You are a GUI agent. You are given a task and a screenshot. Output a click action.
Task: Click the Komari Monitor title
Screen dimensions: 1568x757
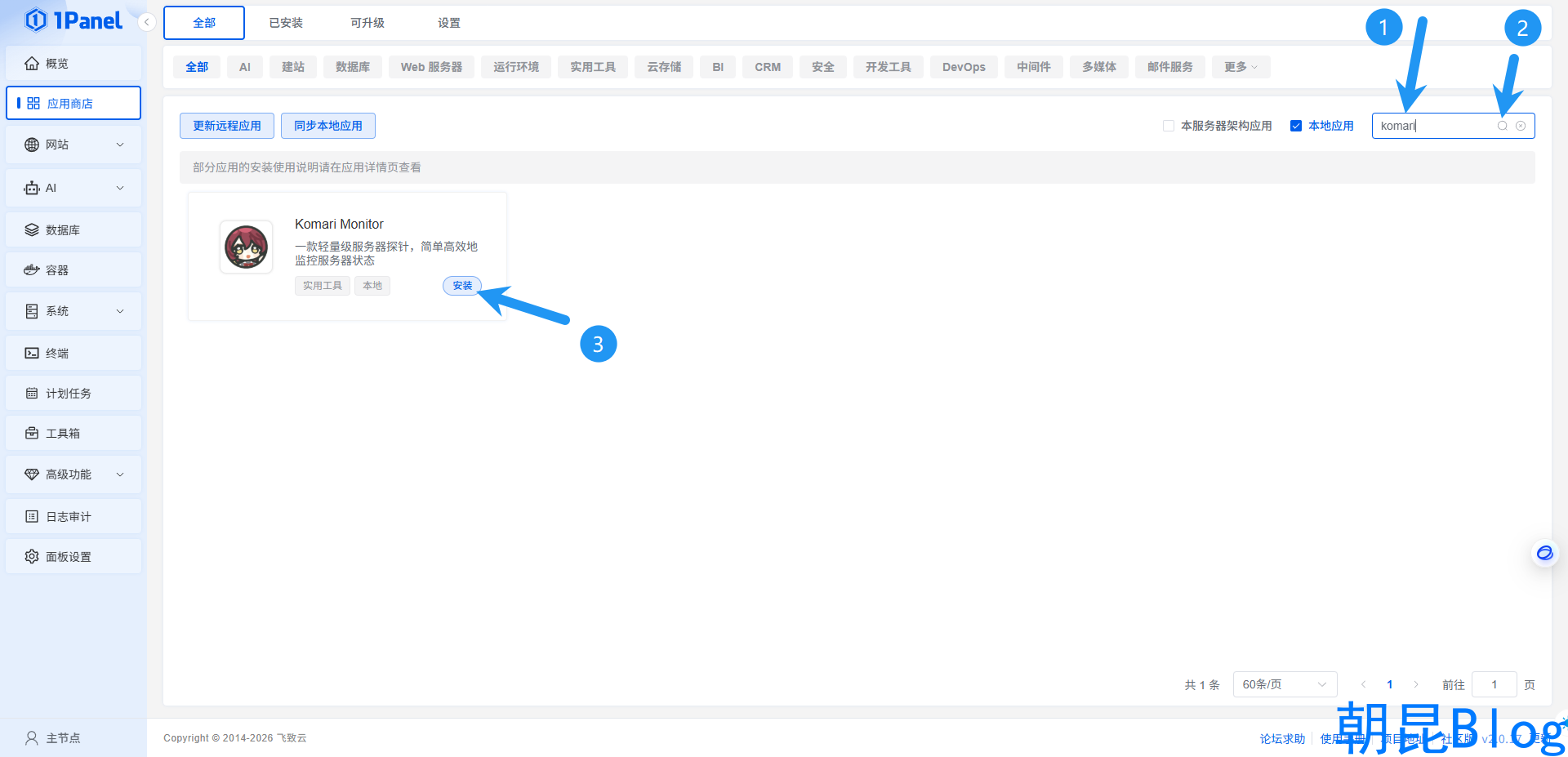(x=339, y=224)
